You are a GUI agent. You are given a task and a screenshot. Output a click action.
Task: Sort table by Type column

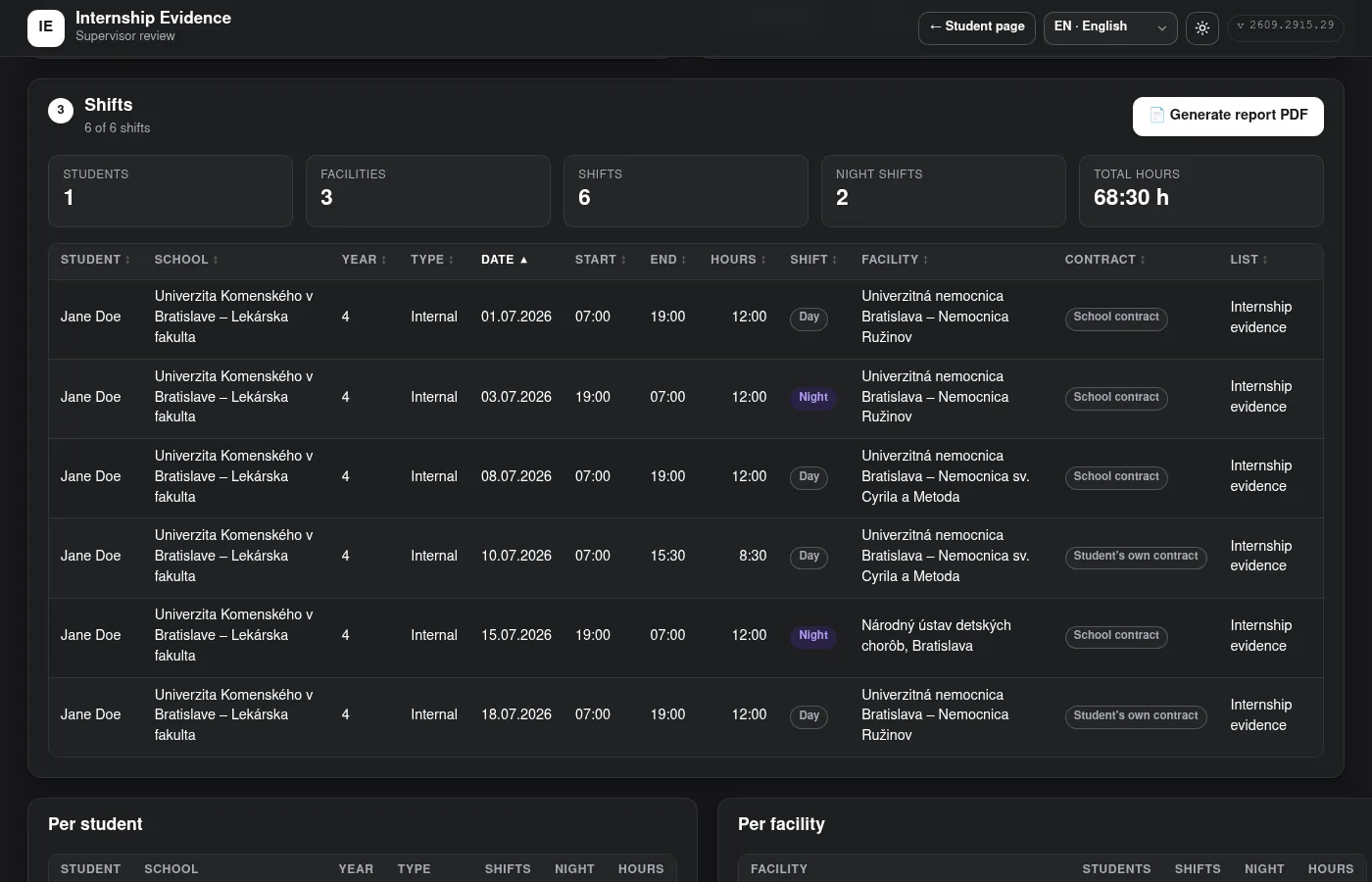432,260
